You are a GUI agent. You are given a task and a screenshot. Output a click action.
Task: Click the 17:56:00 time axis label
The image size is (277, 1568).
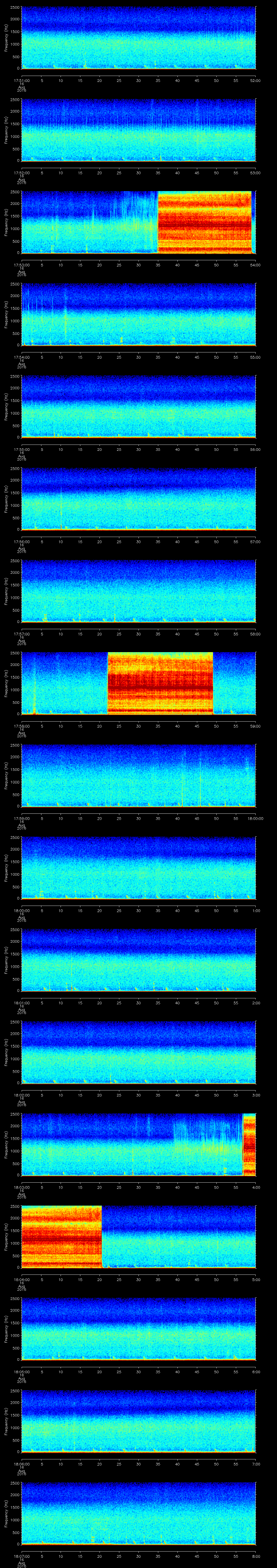point(21,541)
